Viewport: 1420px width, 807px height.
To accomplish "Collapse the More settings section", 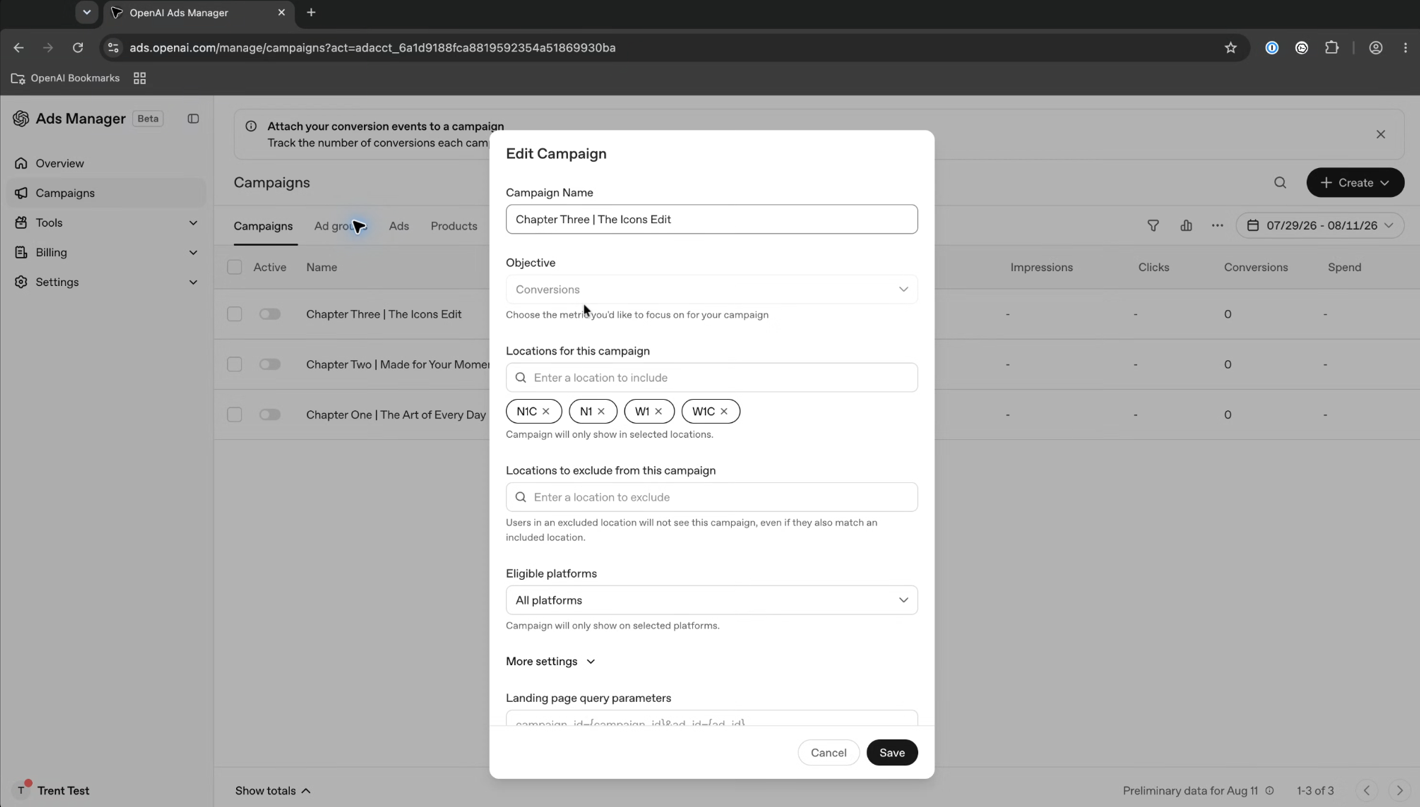I will point(551,662).
